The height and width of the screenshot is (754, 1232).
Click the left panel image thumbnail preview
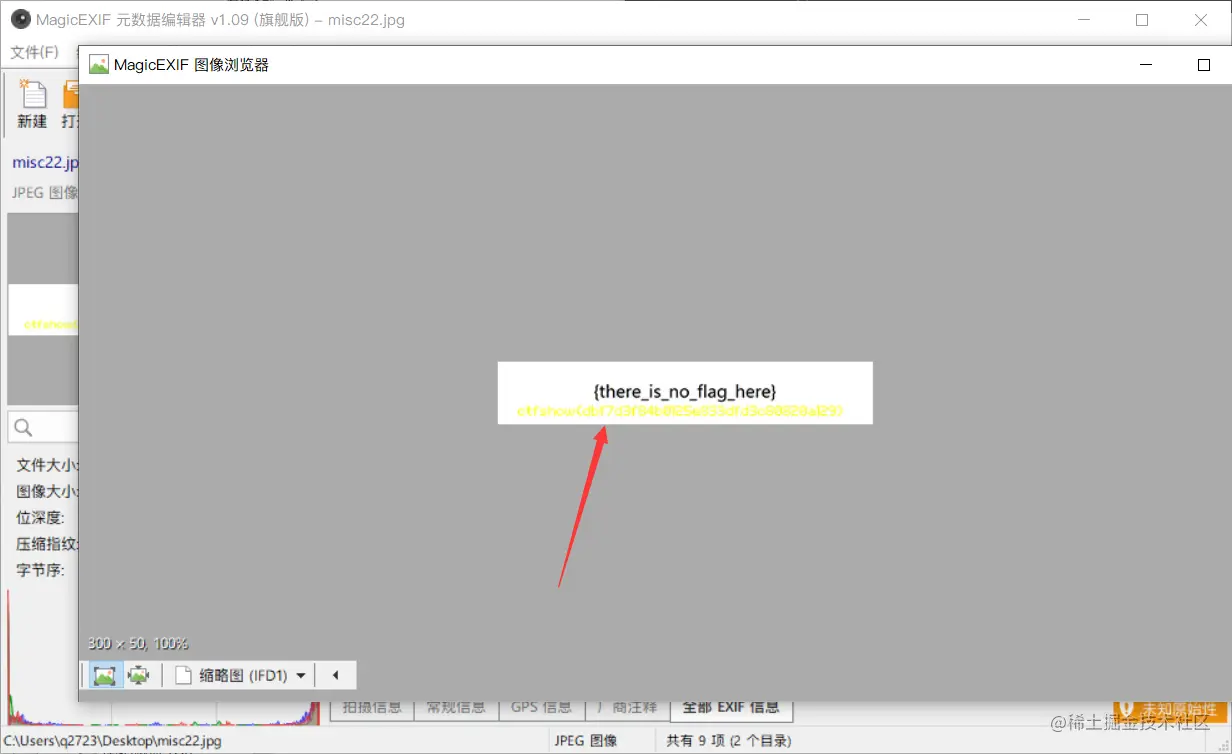[x=43, y=309]
